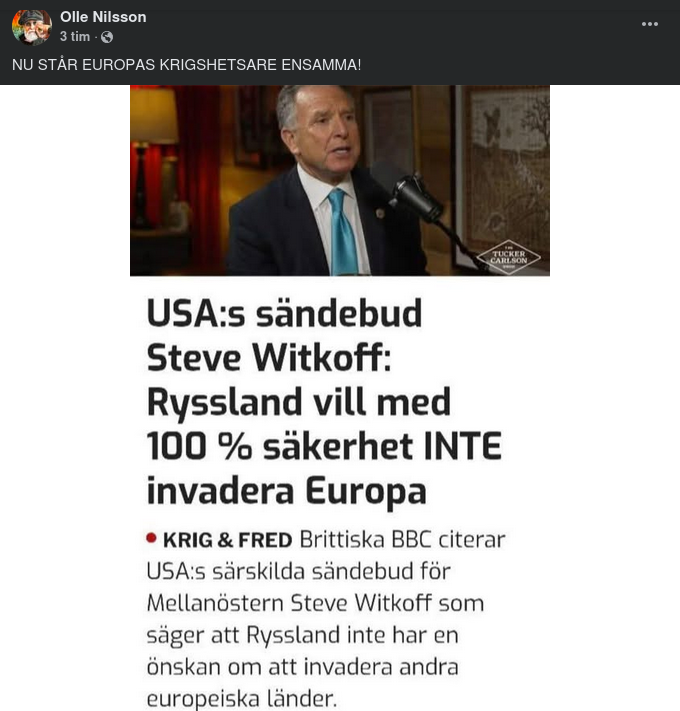Viewport: 680px width, 711px height.
Task: Click Olle Nilsson's profile avatar
Action: coord(31,27)
